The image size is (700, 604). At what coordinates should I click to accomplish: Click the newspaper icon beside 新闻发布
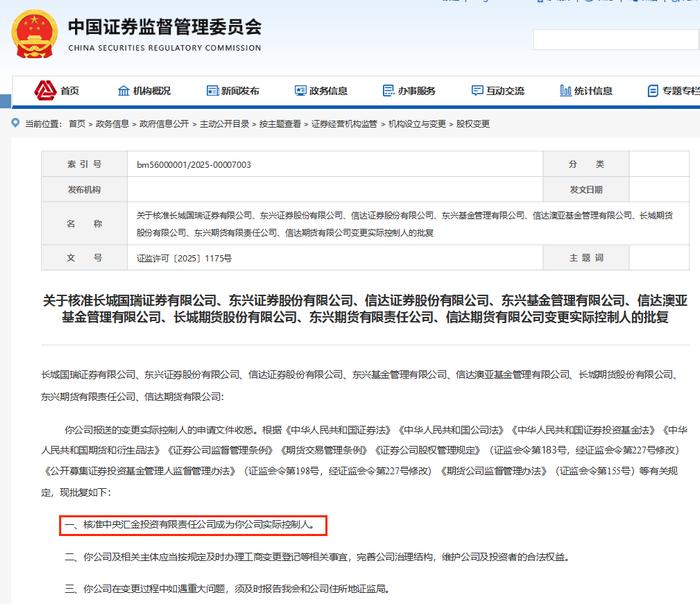212,91
